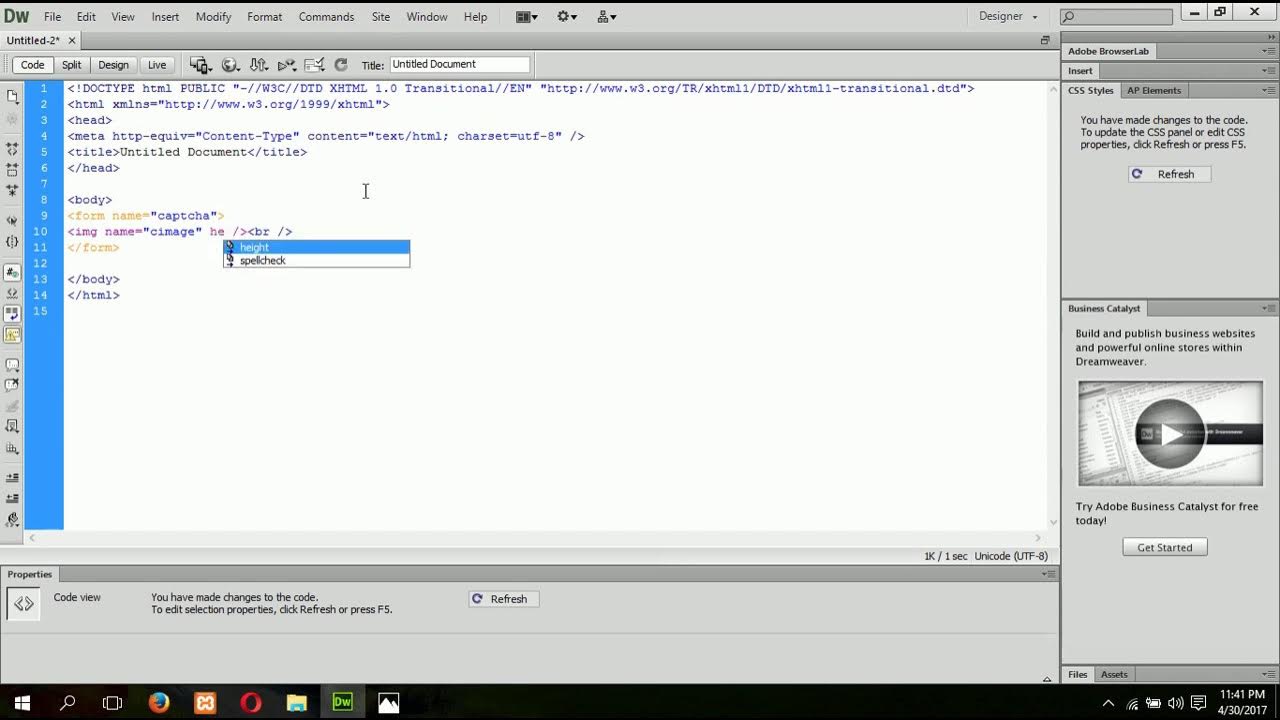1280x720 pixels.
Task: Play the Business Catalyst video thumbnail
Action: pos(1170,433)
